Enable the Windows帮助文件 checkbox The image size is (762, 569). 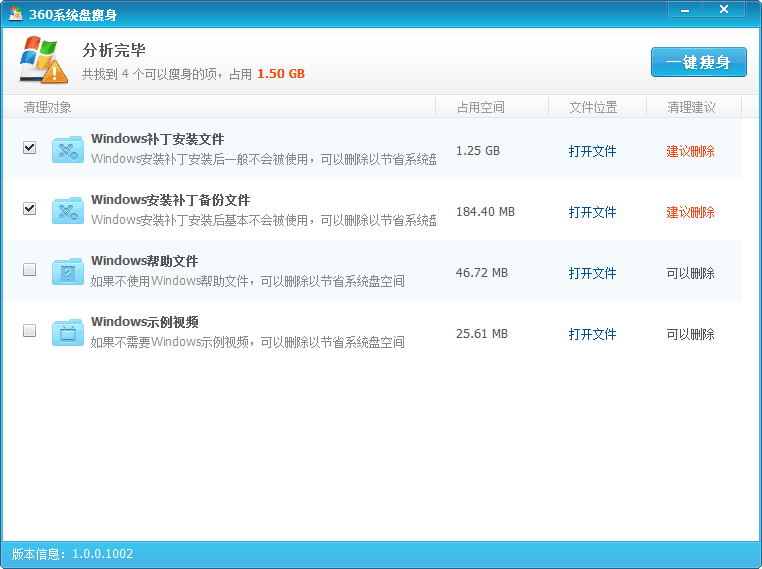(29, 270)
